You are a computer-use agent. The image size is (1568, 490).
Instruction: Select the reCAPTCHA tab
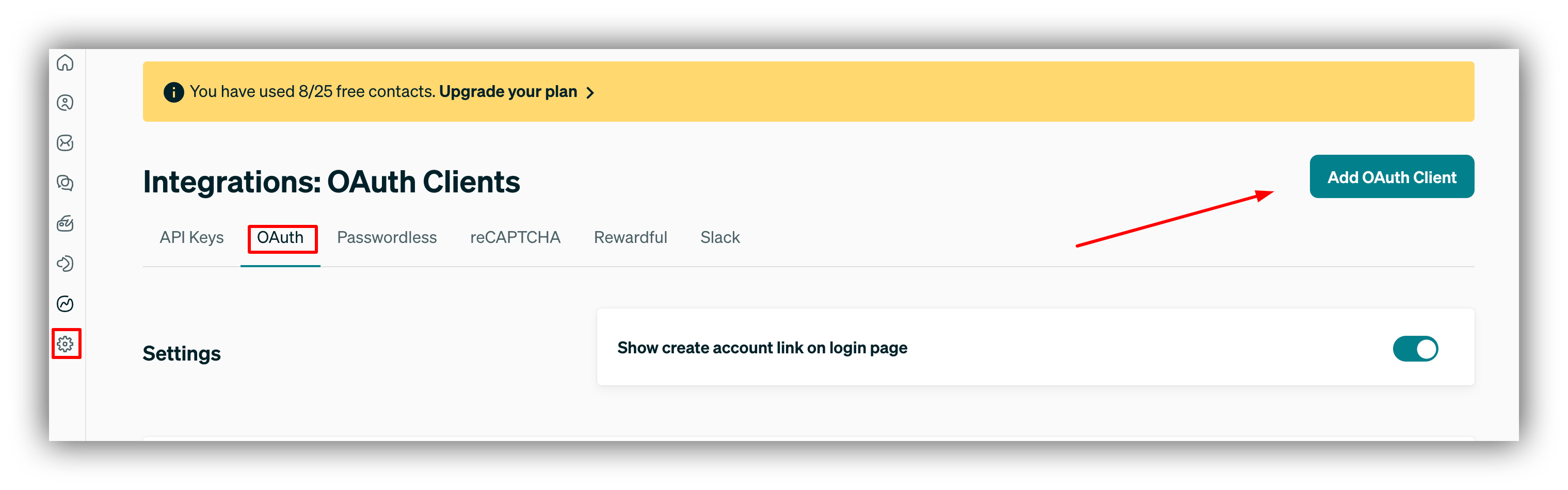(515, 237)
